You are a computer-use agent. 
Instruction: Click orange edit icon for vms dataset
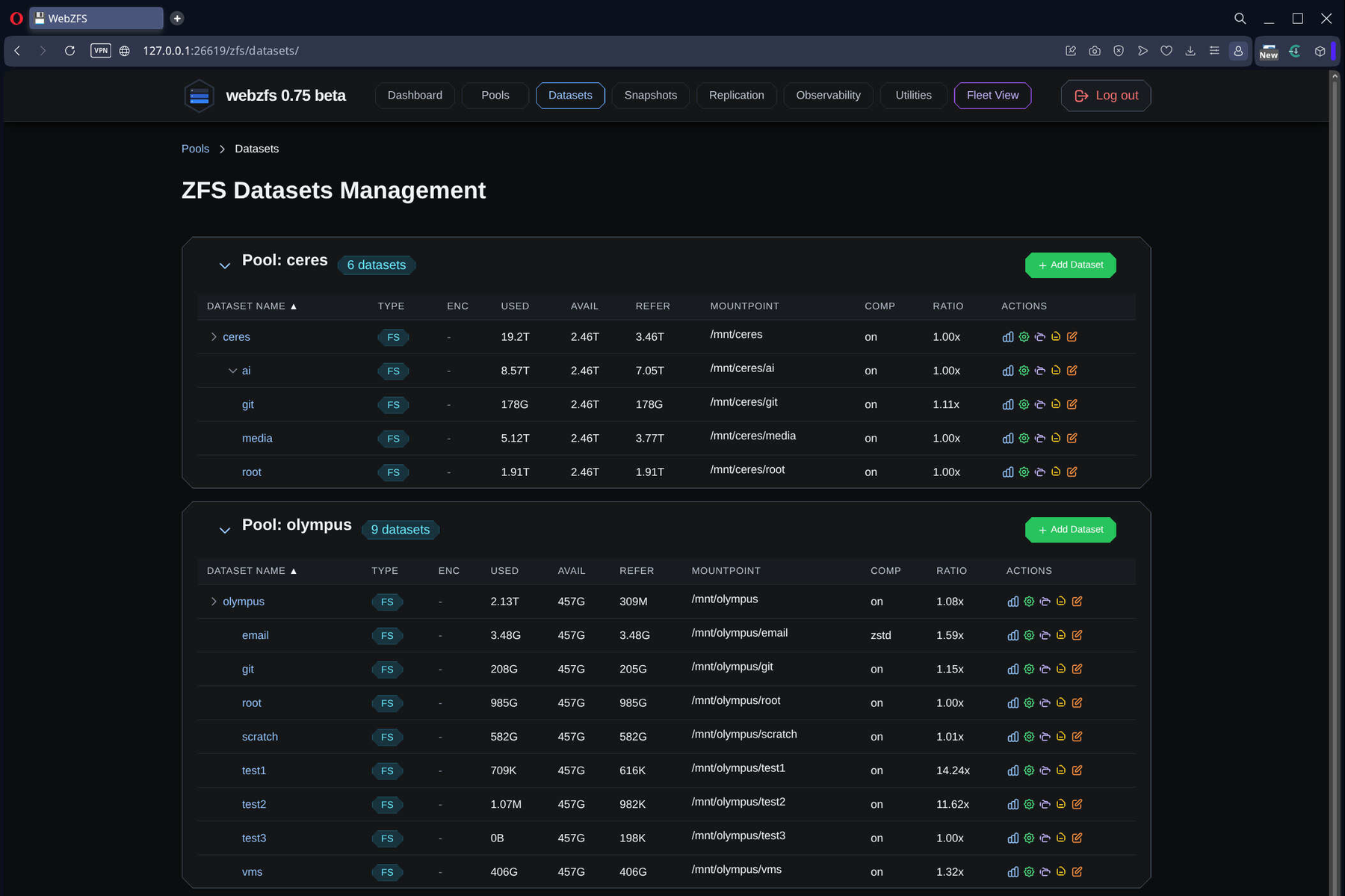point(1077,871)
